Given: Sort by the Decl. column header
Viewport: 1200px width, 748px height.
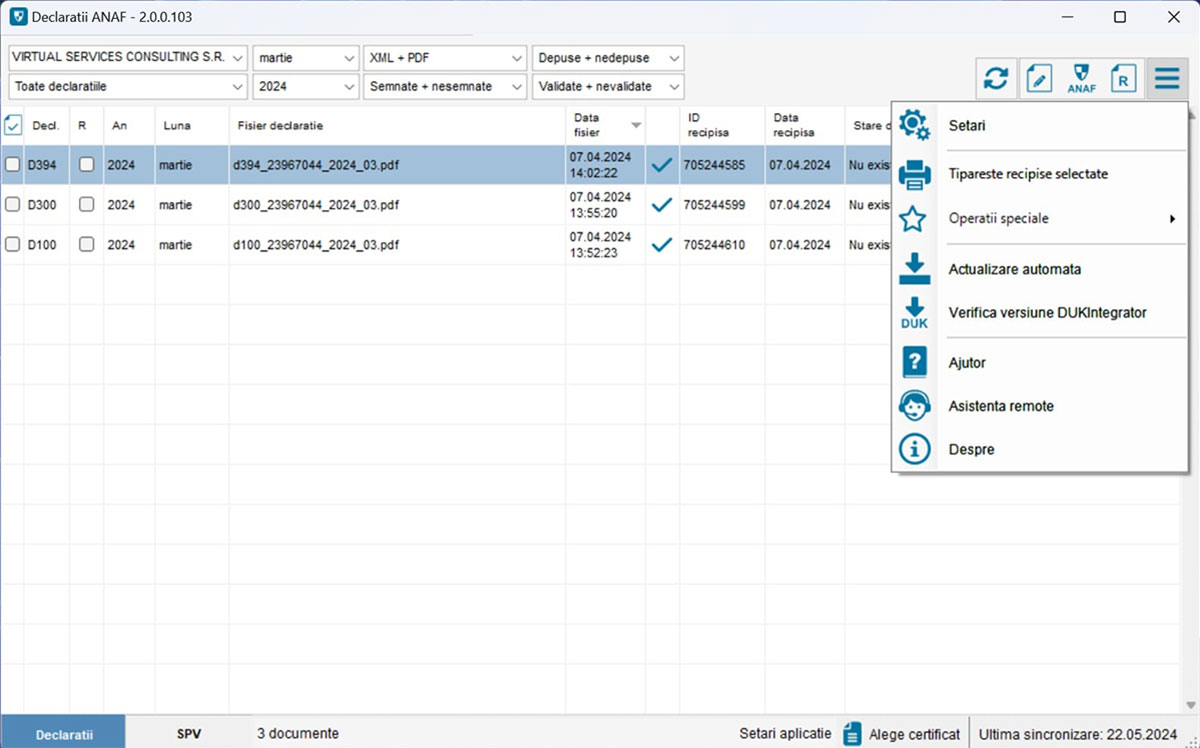Looking at the screenshot, I should coord(46,126).
